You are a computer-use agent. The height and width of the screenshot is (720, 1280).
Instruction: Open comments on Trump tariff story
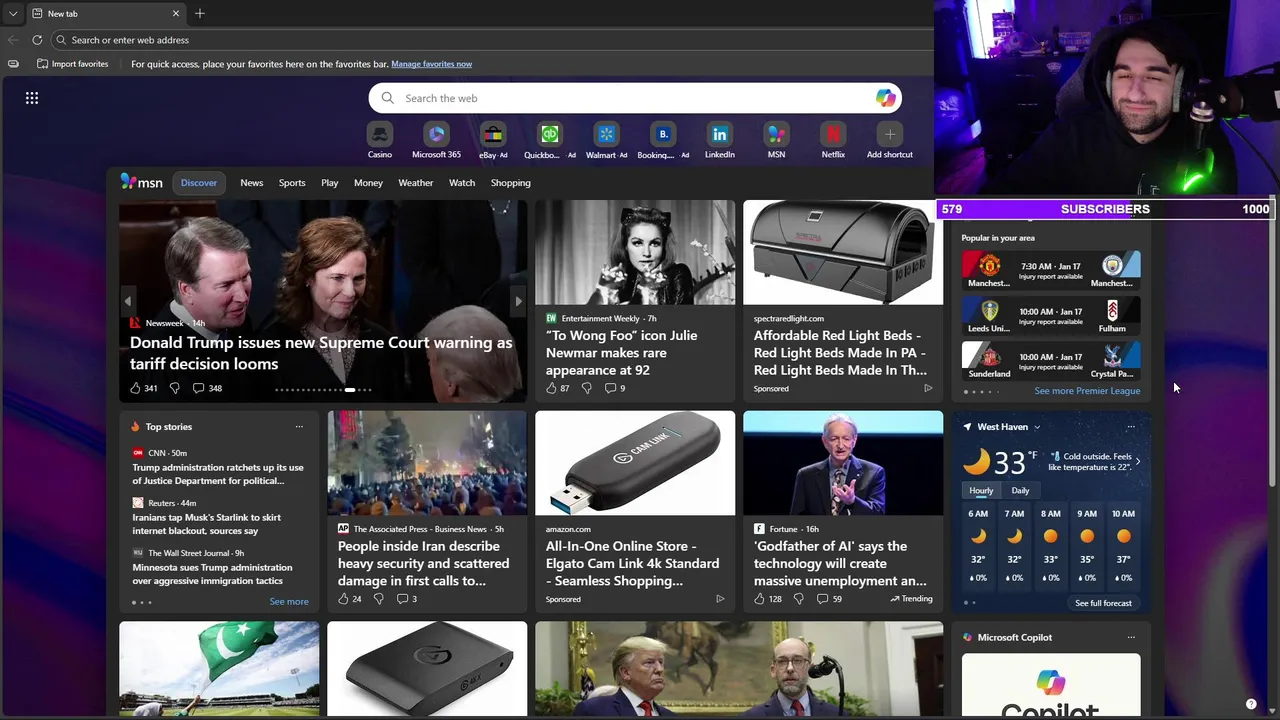[x=207, y=388]
